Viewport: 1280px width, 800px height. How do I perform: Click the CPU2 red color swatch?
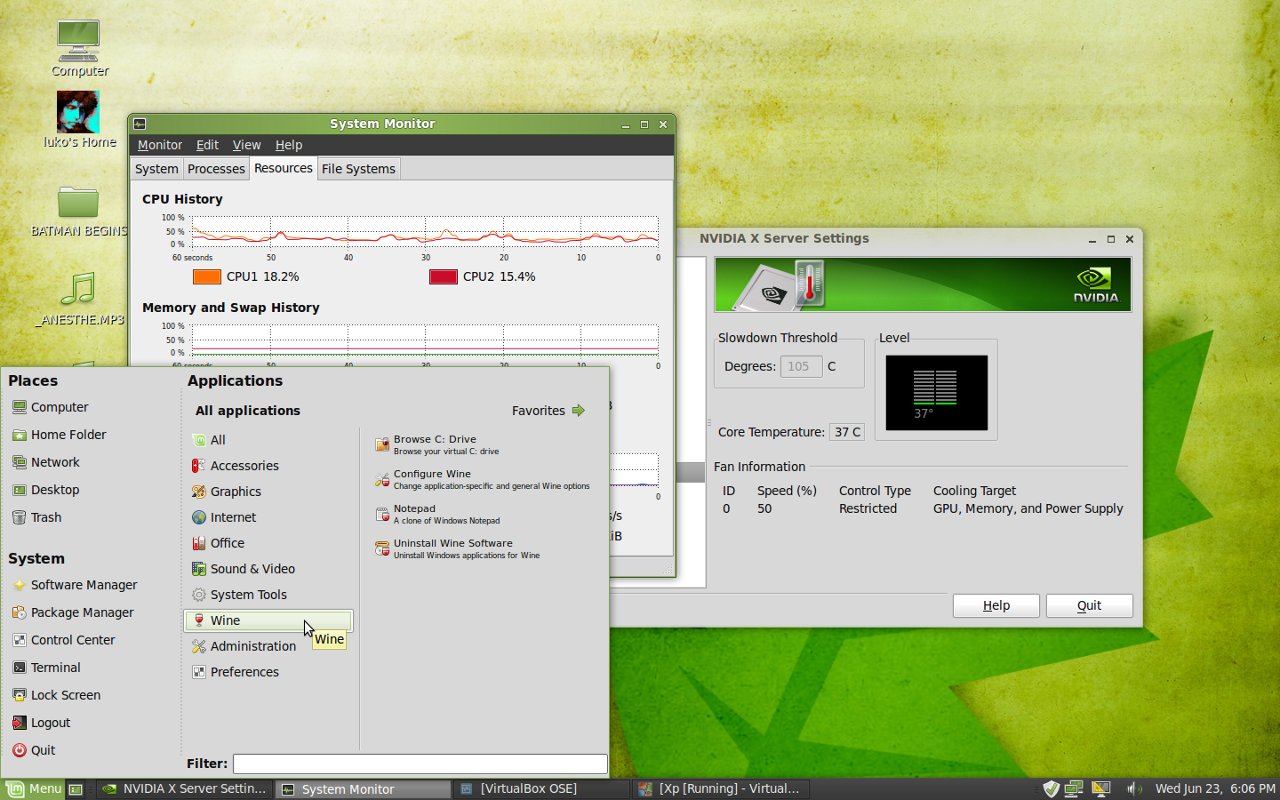443,277
